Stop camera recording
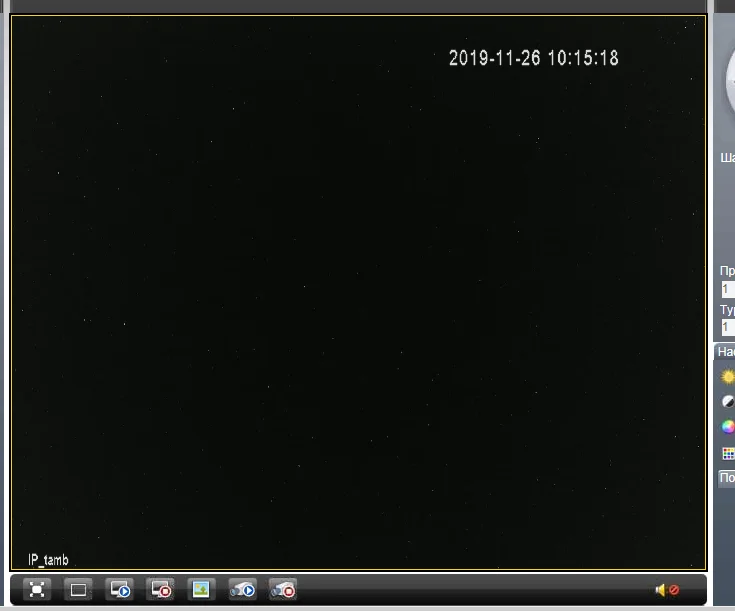This screenshot has width=735, height=611. coord(283,589)
